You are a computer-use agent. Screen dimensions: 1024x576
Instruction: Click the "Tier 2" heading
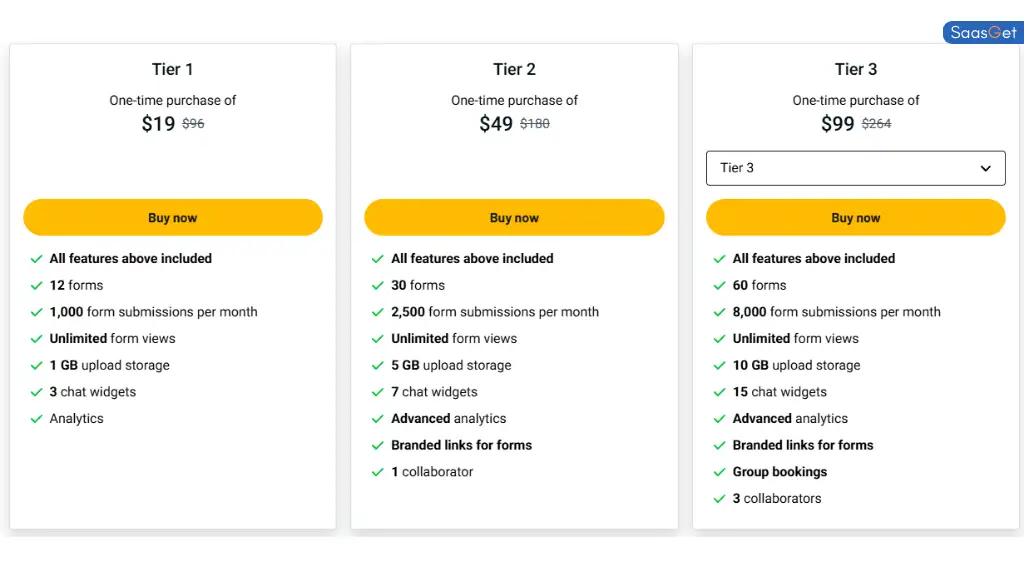click(x=514, y=69)
